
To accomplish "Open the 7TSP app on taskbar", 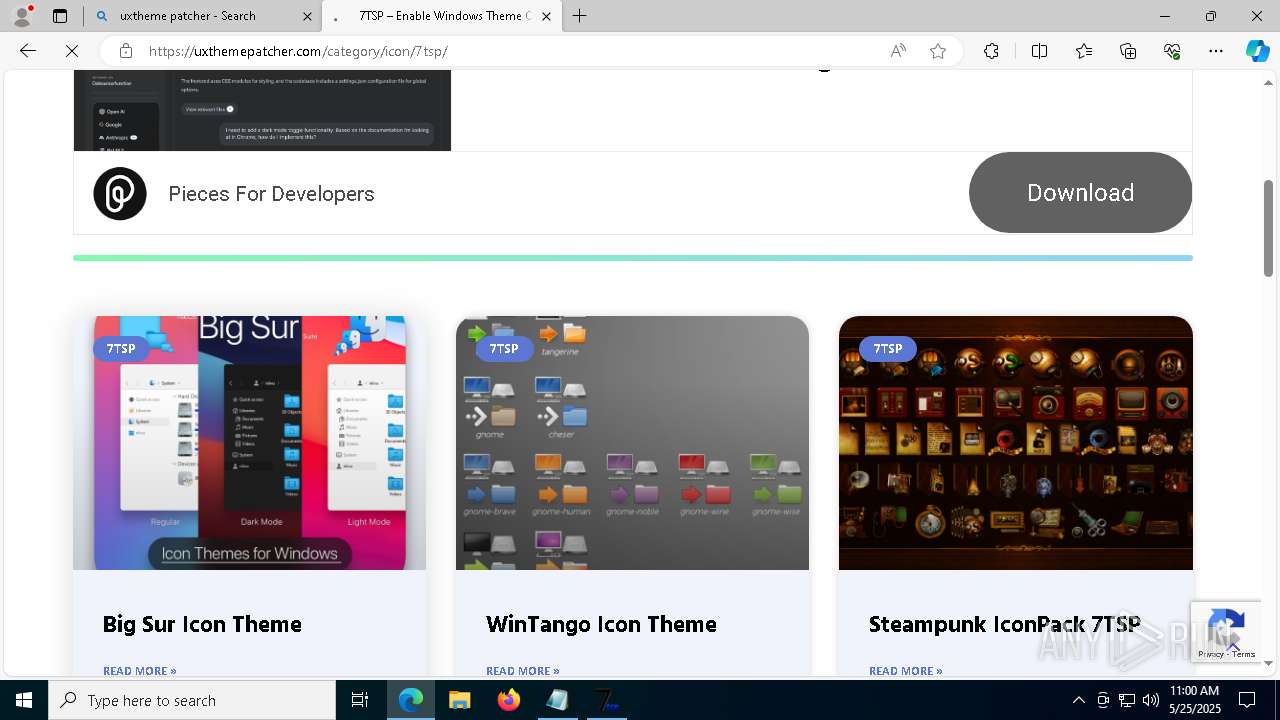I will coord(607,700).
